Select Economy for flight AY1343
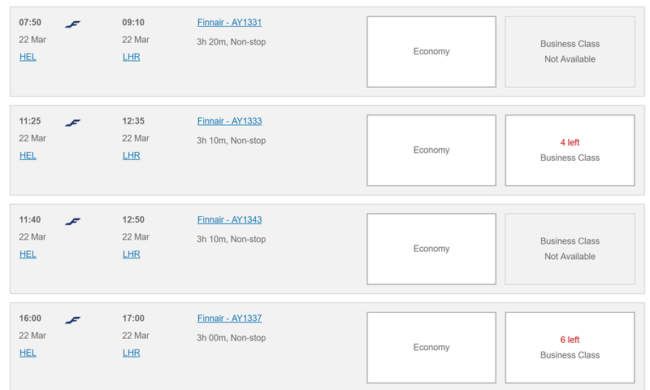Viewport: 650px width, 390px height. 431,249
